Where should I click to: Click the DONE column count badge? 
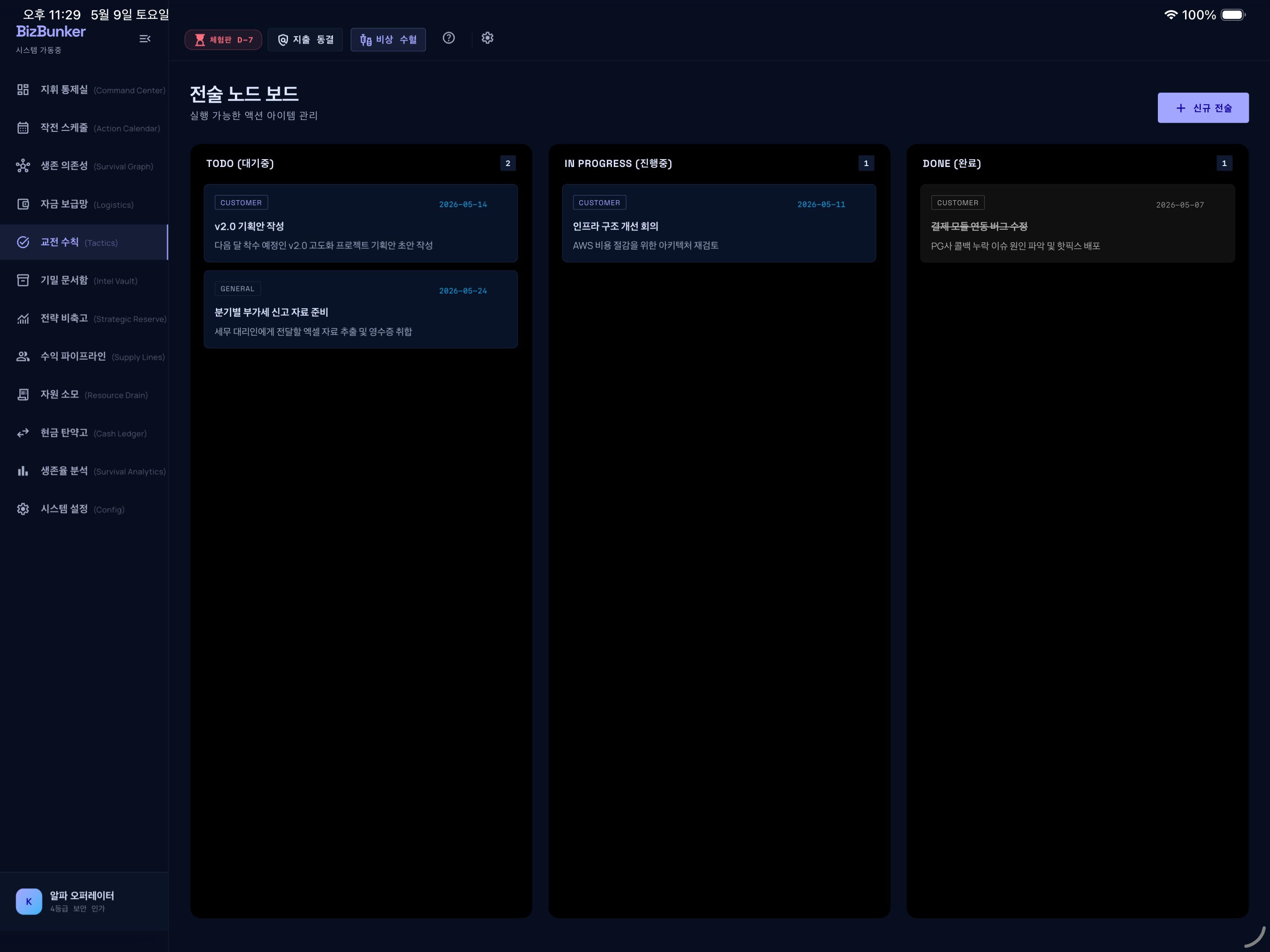coord(1224,164)
